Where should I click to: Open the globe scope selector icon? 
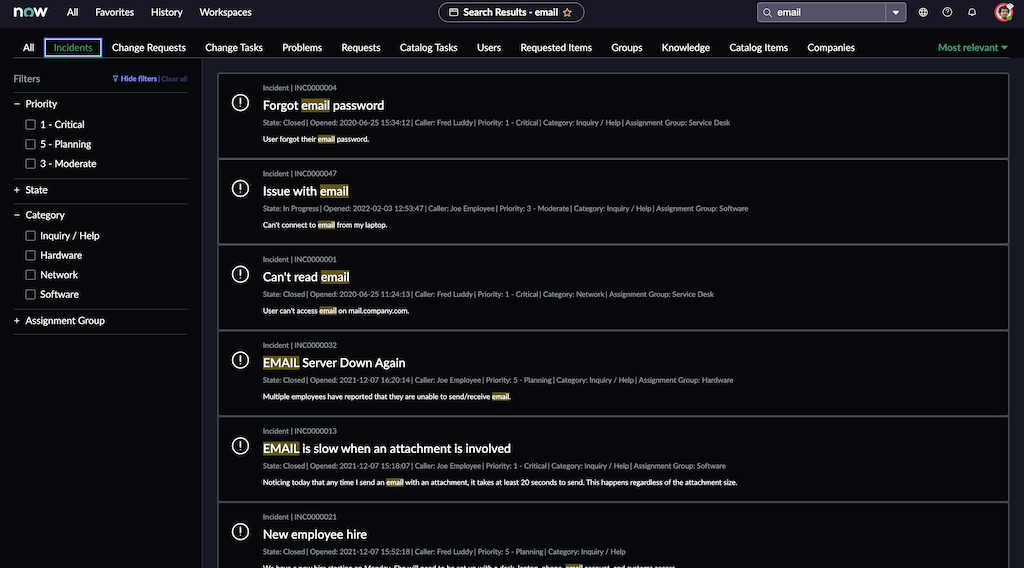tap(923, 12)
